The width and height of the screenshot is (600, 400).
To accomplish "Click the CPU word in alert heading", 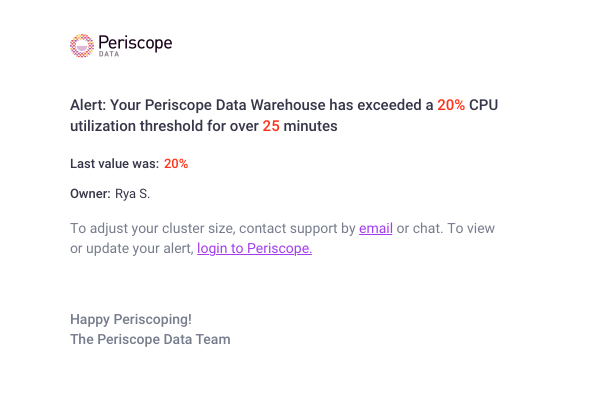I will pyautogui.click(x=483, y=105).
